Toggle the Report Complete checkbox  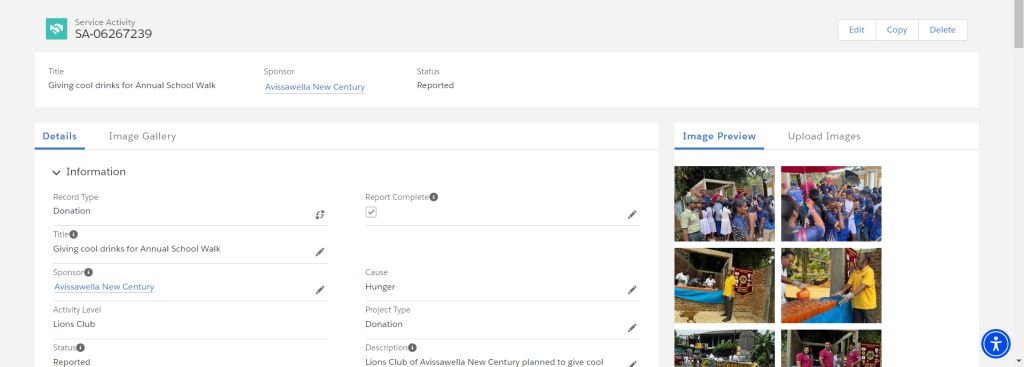tap(371, 212)
